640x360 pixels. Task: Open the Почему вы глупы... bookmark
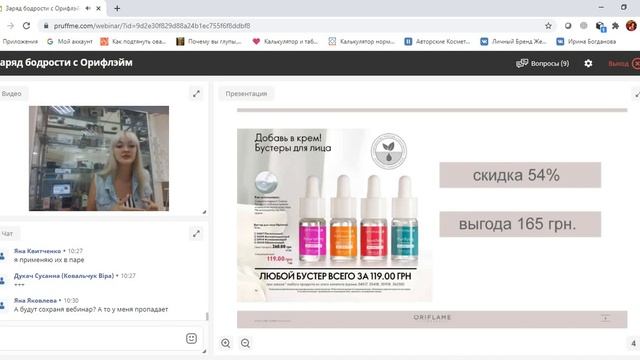(x=209, y=42)
